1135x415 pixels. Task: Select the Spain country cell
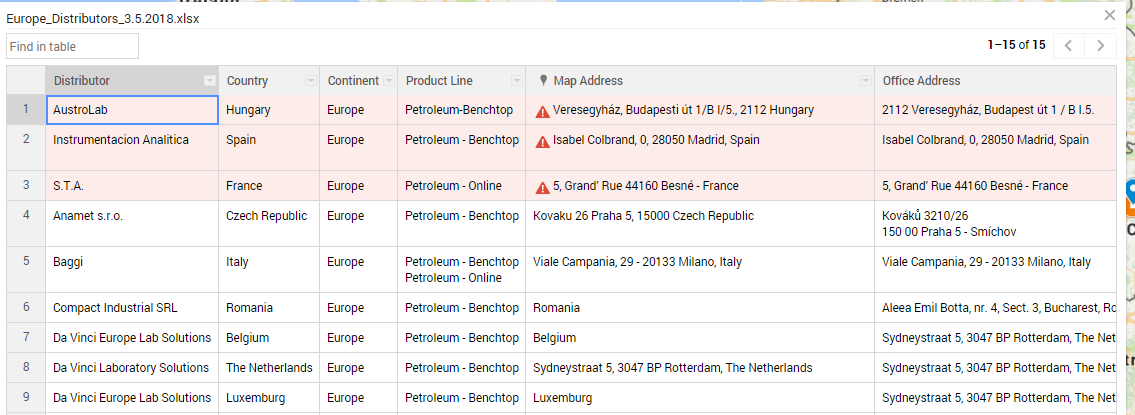tap(269, 148)
